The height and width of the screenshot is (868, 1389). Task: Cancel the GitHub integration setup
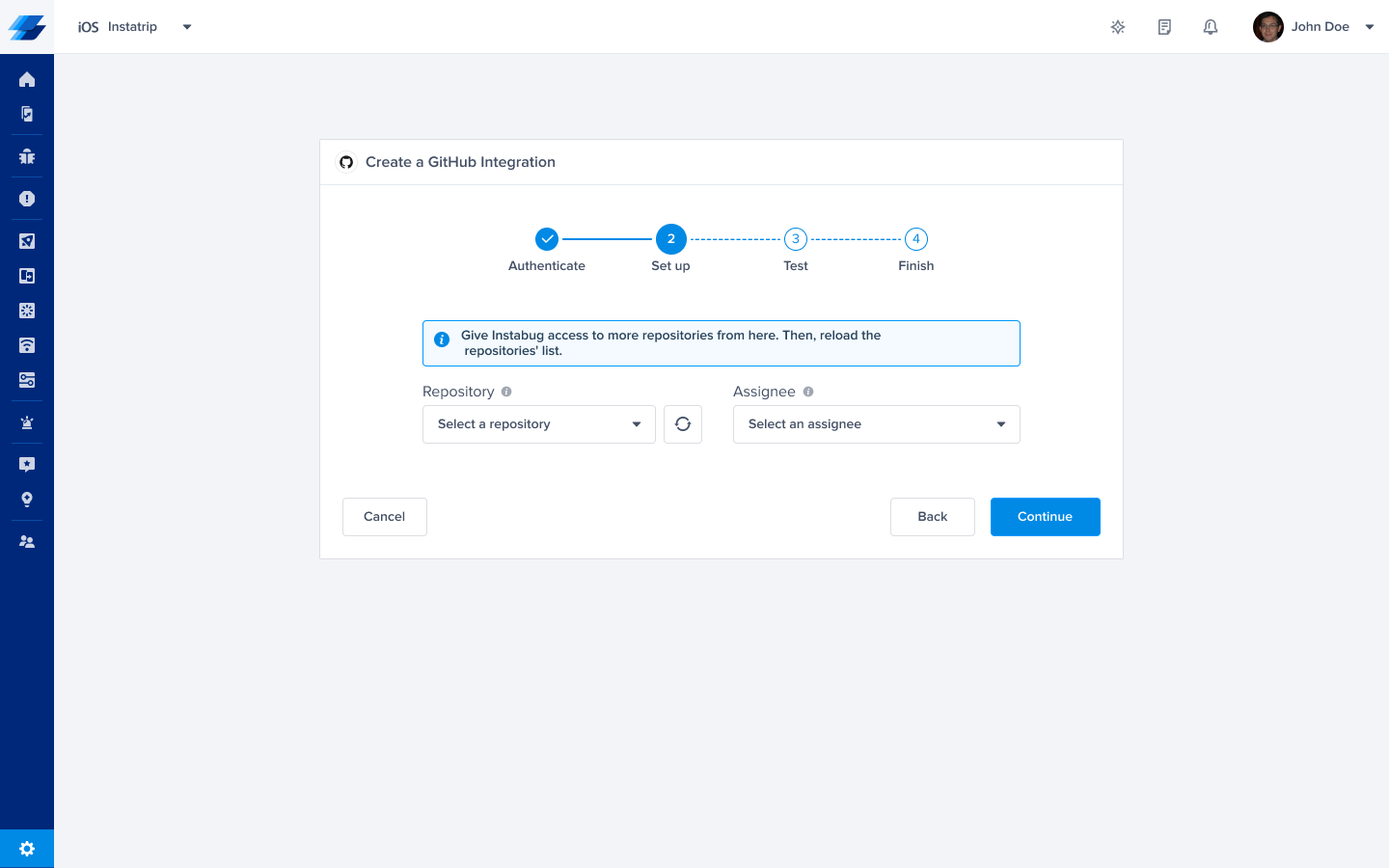tap(385, 517)
